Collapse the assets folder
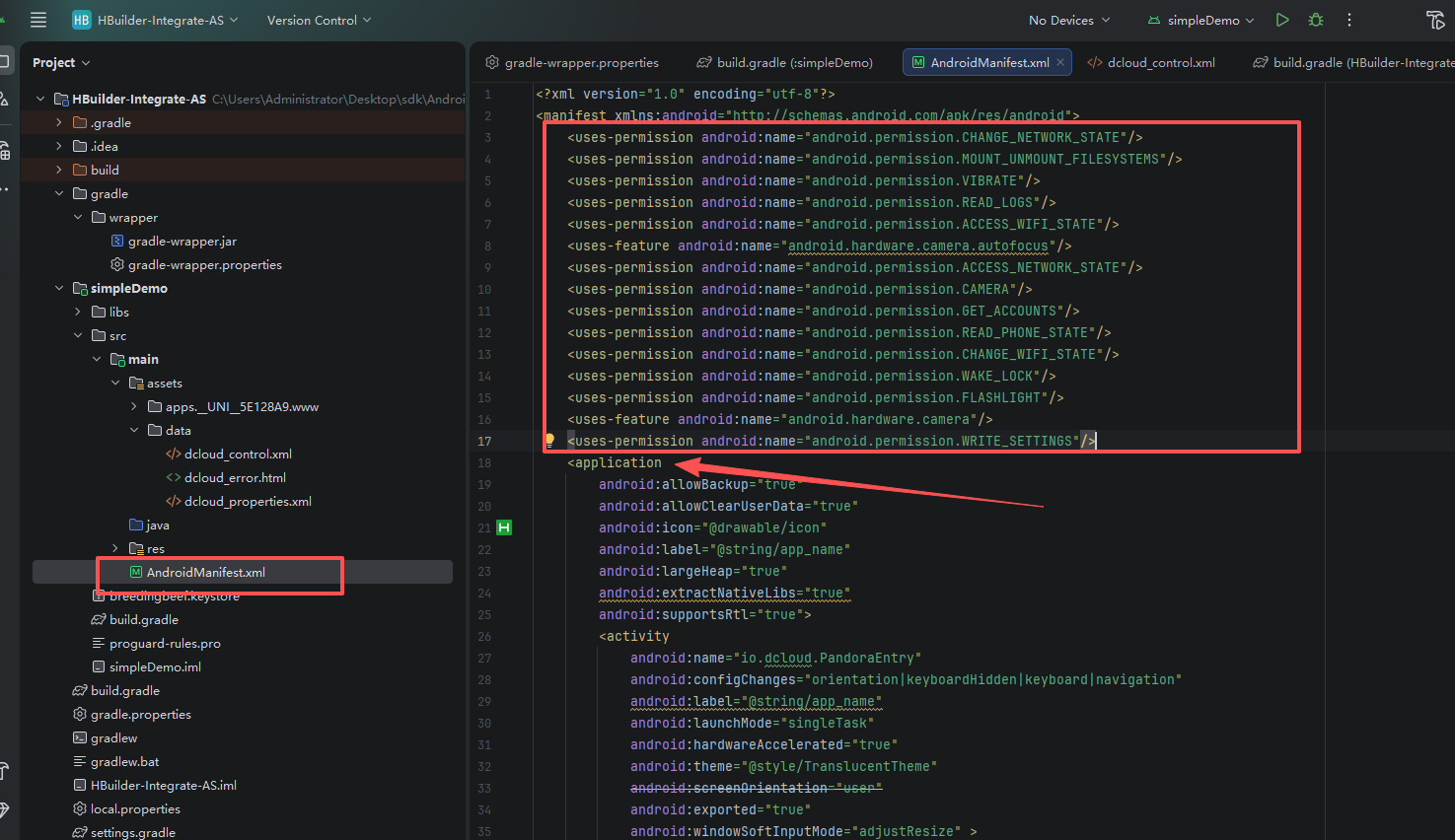 click(115, 383)
